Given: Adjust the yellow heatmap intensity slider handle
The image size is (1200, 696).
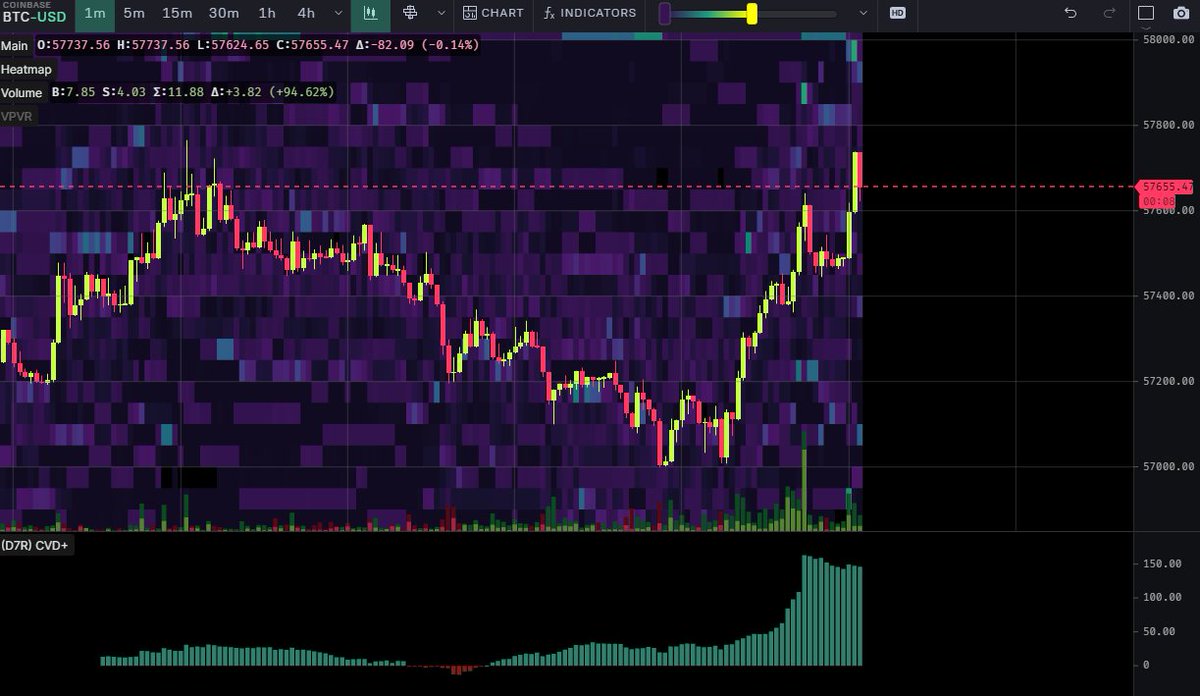Looking at the screenshot, I should [x=751, y=14].
